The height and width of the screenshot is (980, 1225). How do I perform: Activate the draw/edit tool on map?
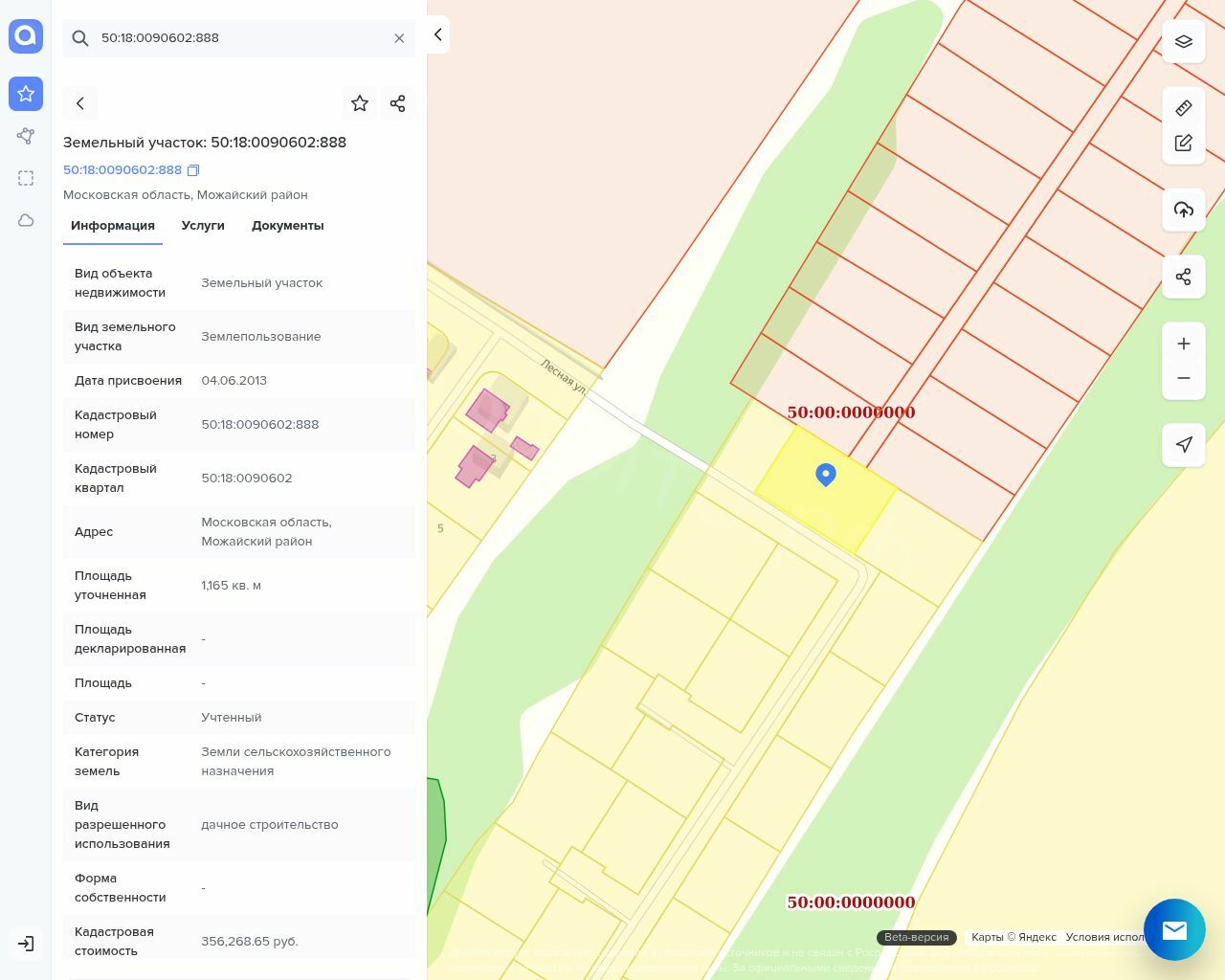[1183, 143]
